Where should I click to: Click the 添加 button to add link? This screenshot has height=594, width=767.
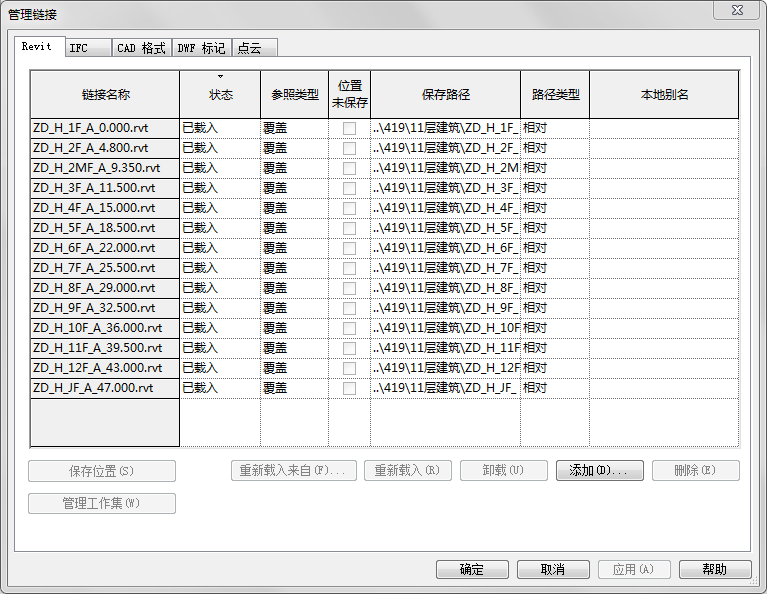click(x=600, y=471)
